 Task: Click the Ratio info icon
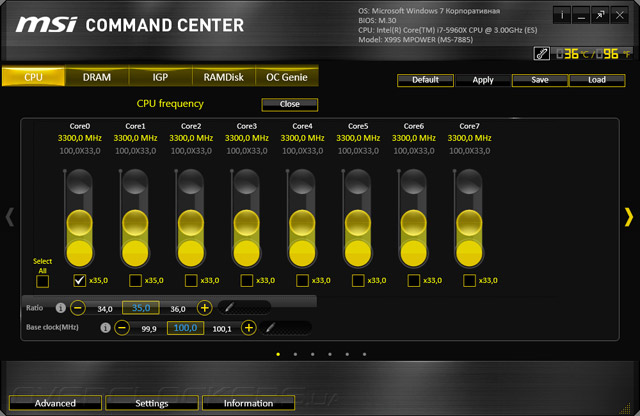60,308
